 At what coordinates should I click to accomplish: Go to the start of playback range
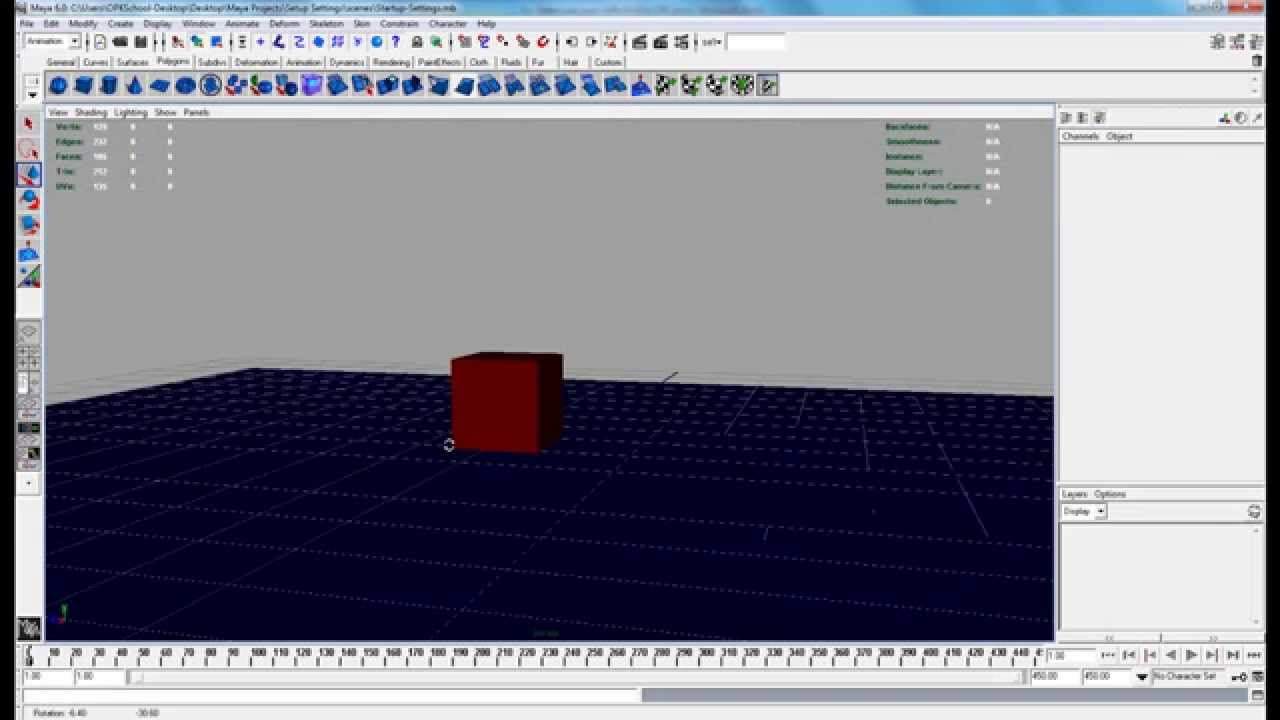pos(1108,655)
